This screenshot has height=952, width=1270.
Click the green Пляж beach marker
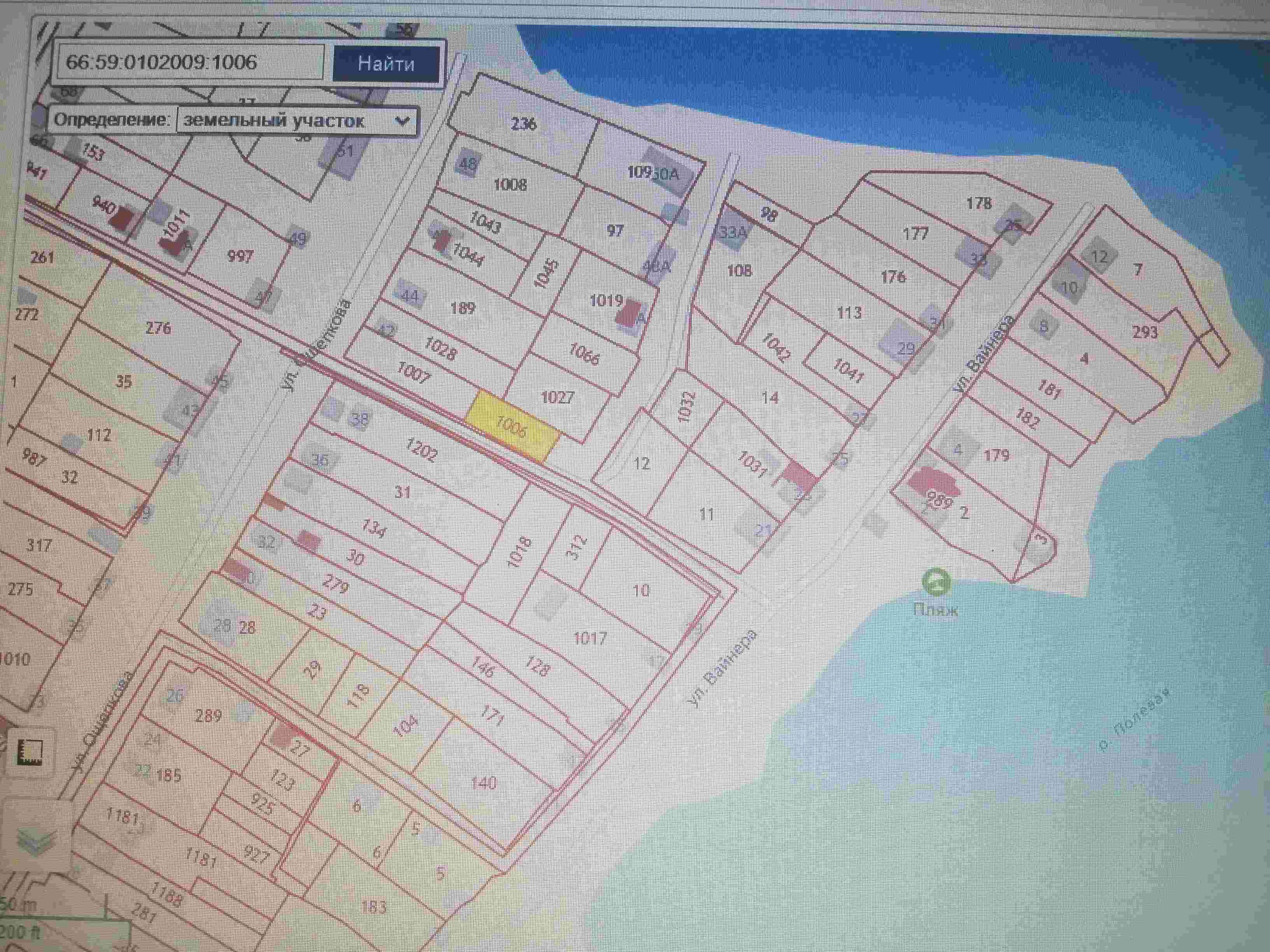(x=936, y=582)
